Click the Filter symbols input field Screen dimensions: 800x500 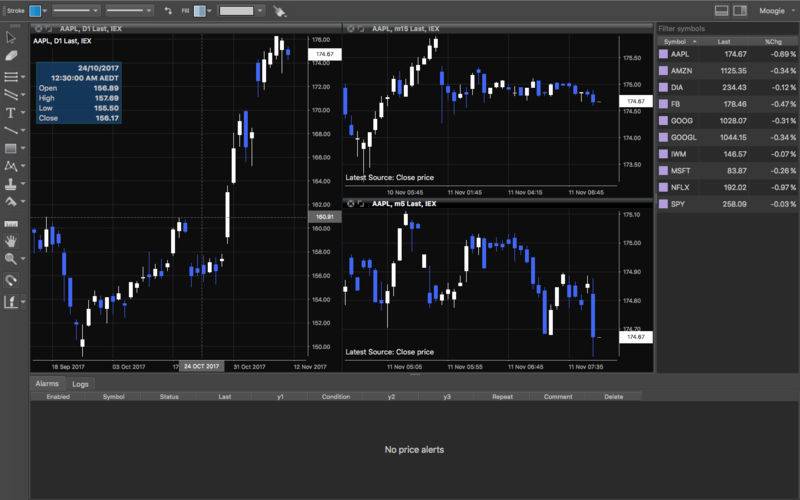727,29
